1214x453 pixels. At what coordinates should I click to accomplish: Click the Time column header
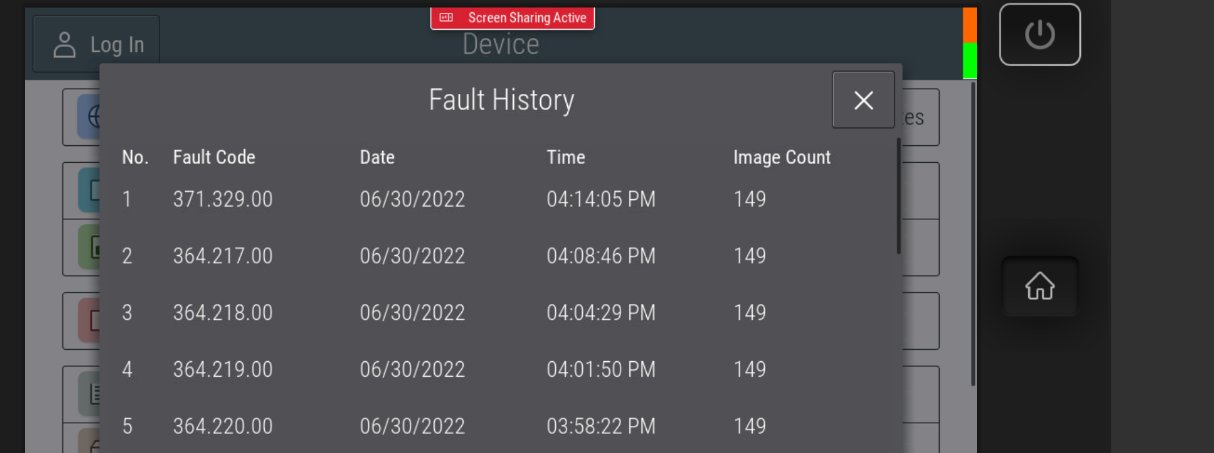(565, 157)
